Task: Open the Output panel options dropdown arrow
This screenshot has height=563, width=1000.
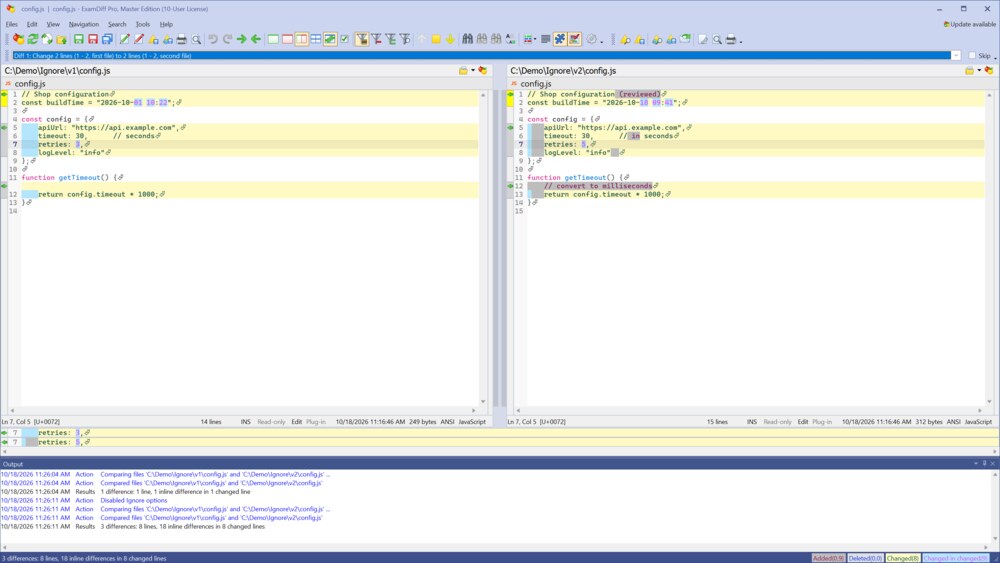Action: (x=976, y=464)
